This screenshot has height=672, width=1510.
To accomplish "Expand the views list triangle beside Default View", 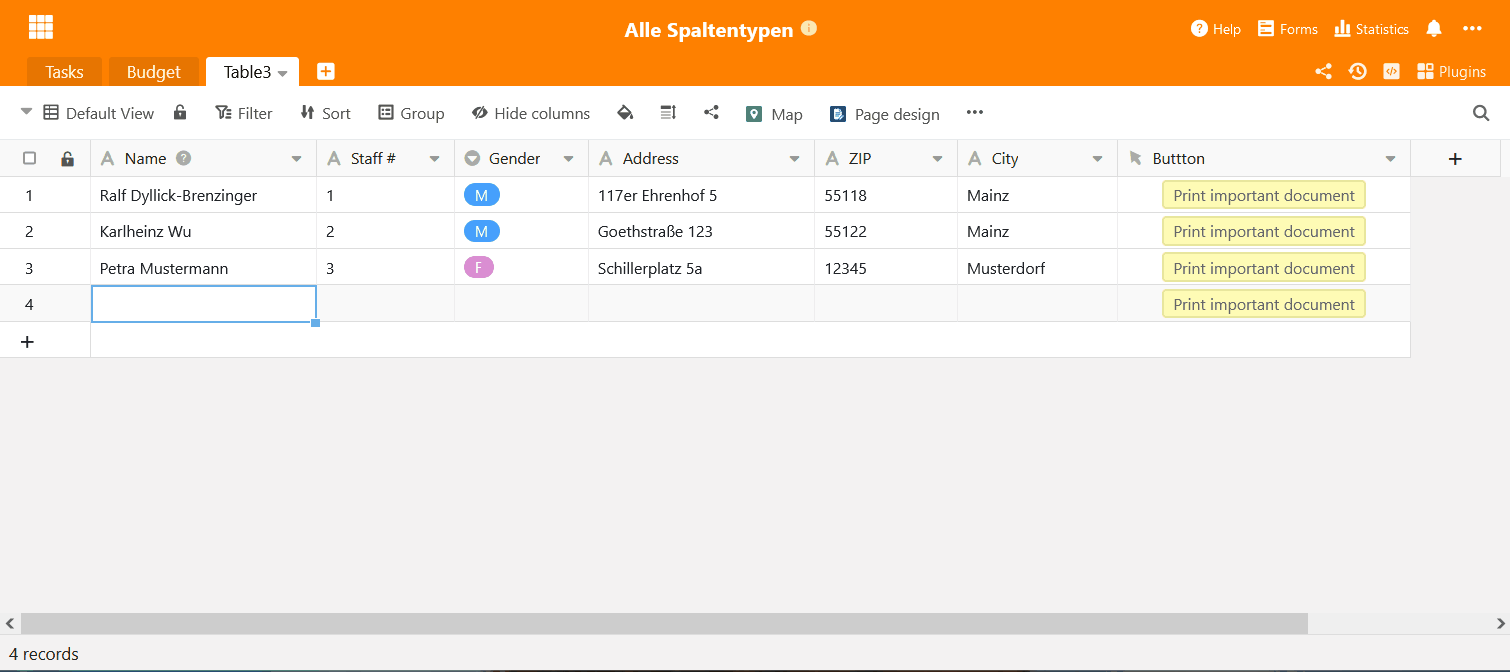I will (x=27, y=112).
